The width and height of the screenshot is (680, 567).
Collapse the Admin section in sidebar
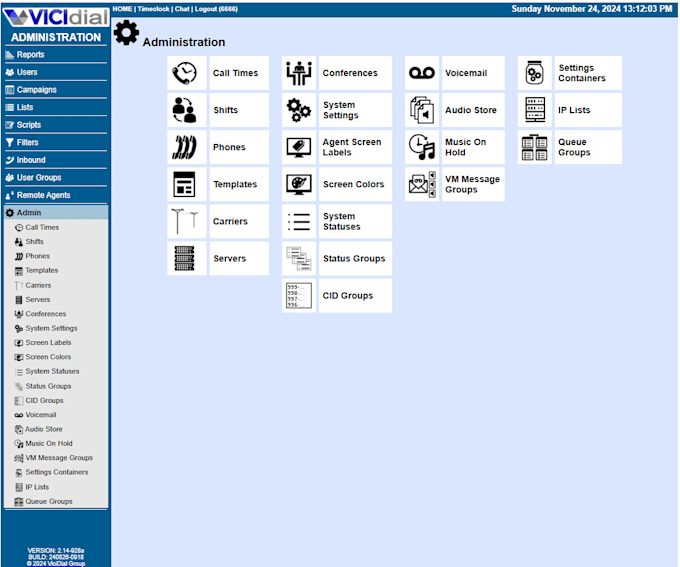pyautogui.click(x=56, y=213)
